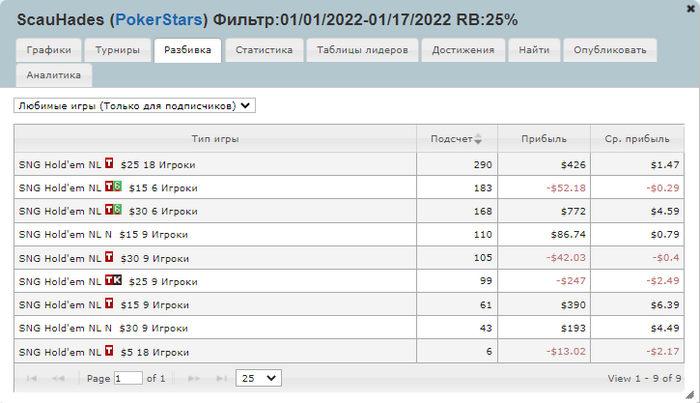This screenshot has height=403, width=700.
Task: Click the turbo T icon in $15 6 Игроки row
Action: coord(109,186)
